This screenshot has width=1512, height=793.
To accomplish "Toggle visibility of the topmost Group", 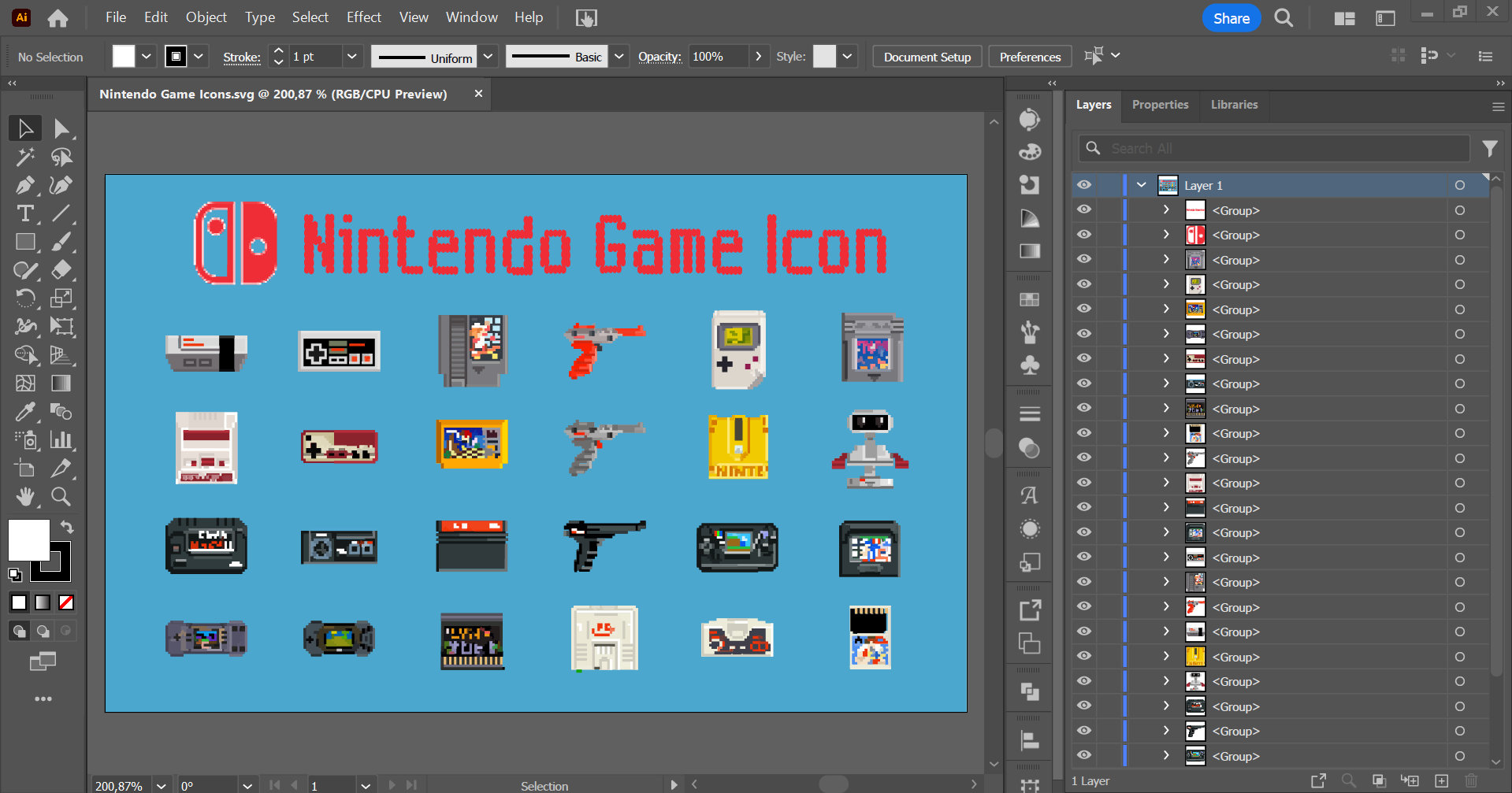I will coord(1084,209).
